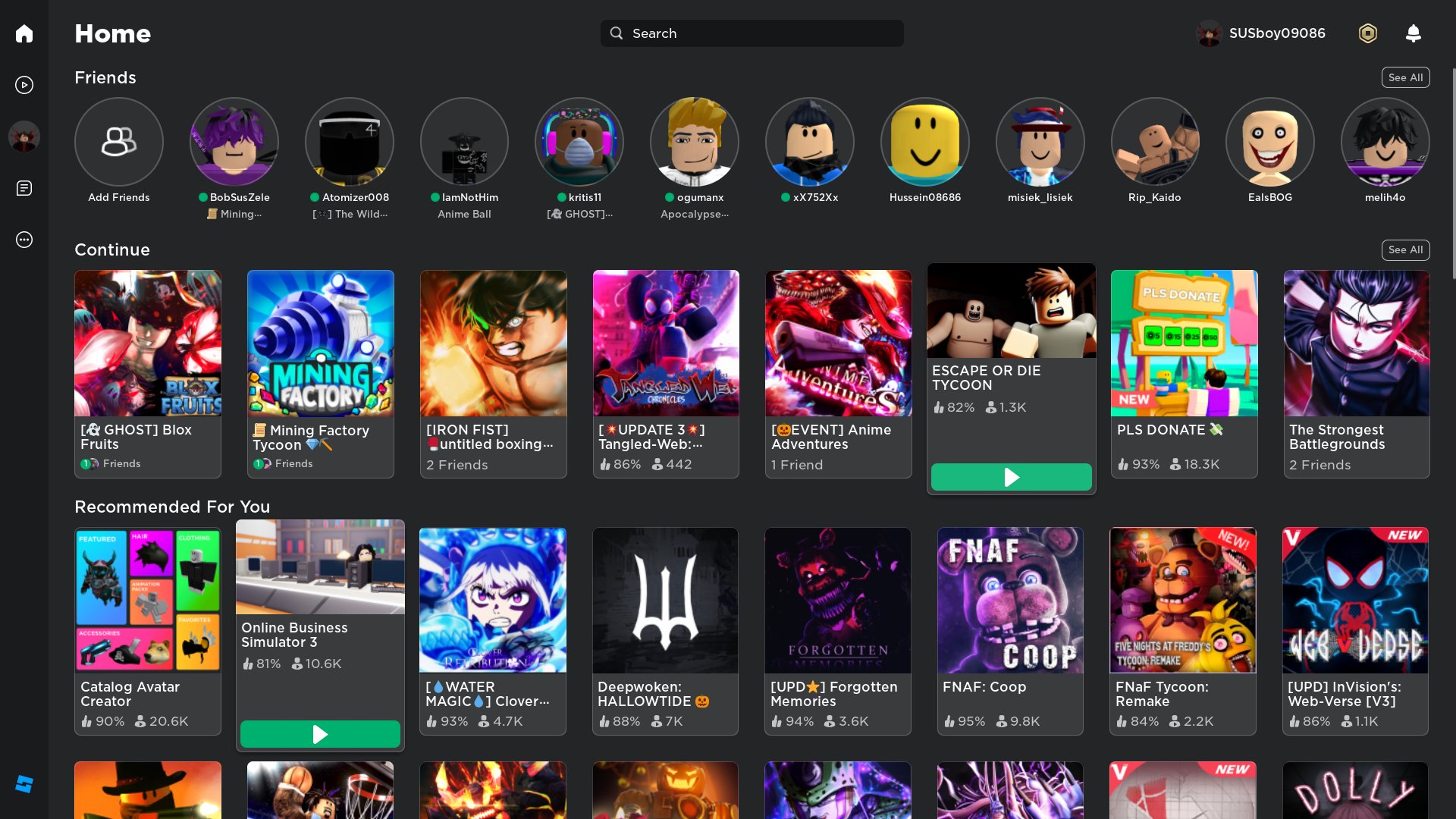The width and height of the screenshot is (1456, 819).
Task: Open the Discover play-circle sidebar icon
Action: (24, 85)
